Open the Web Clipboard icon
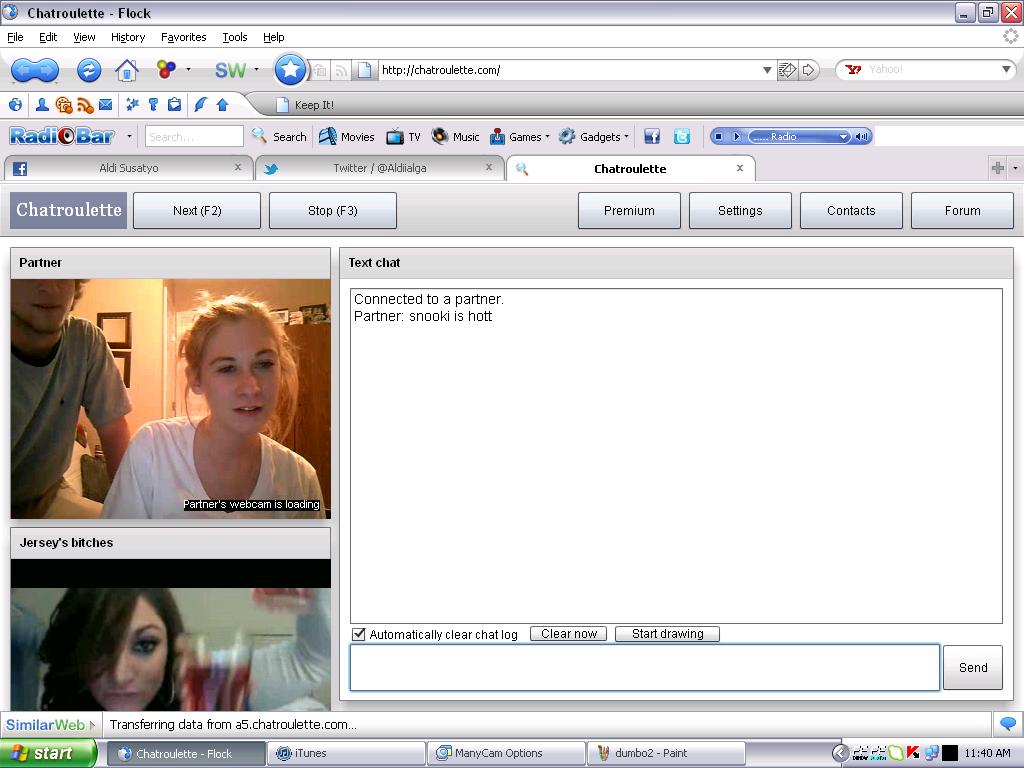 click(174, 104)
